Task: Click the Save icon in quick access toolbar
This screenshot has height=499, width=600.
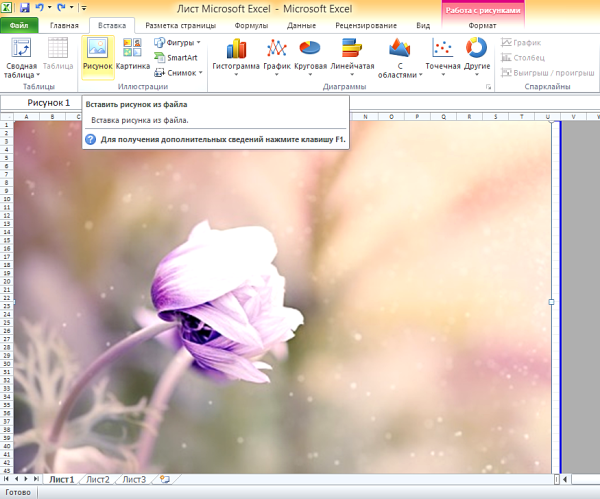Action: point(23,7)
